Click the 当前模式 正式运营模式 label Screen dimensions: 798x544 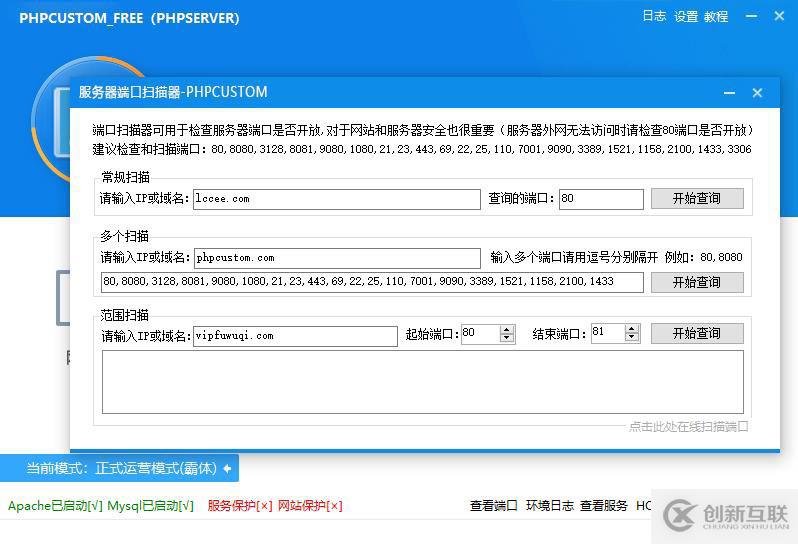[x=122, y=468]
